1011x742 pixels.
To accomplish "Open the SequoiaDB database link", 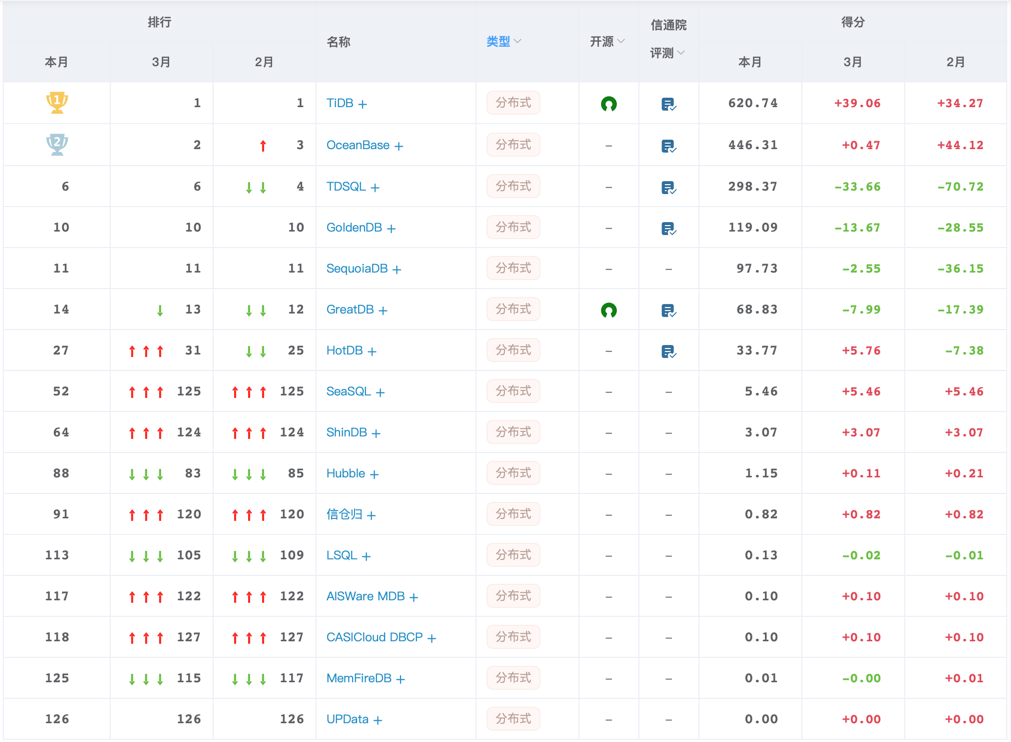I will [x=357, y=269].
